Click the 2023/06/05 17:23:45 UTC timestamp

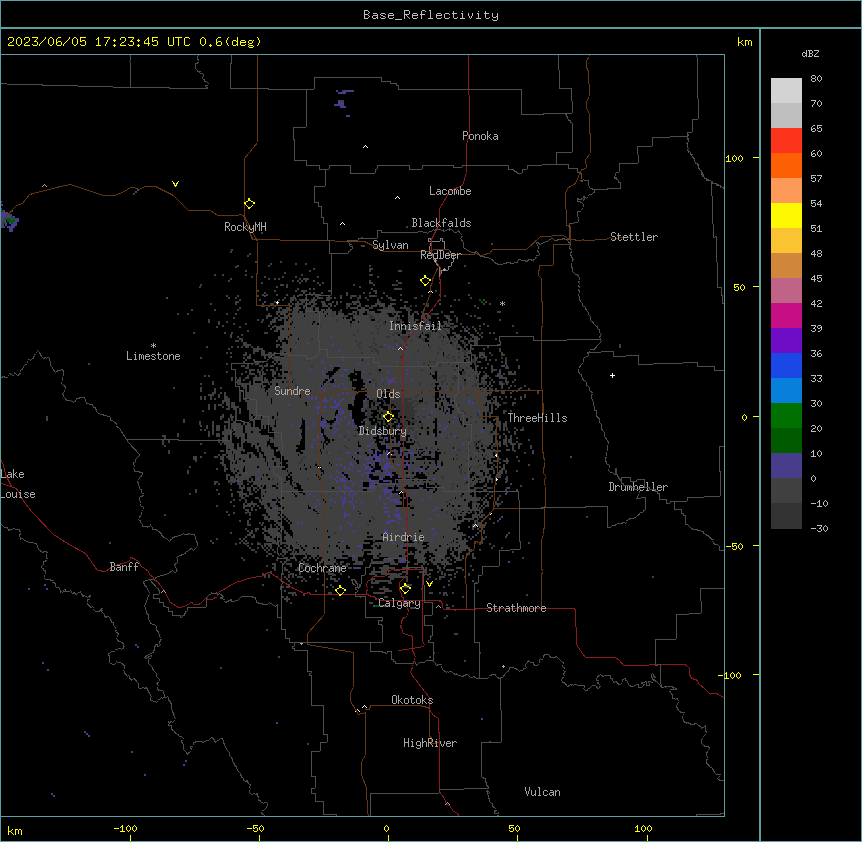99,42
